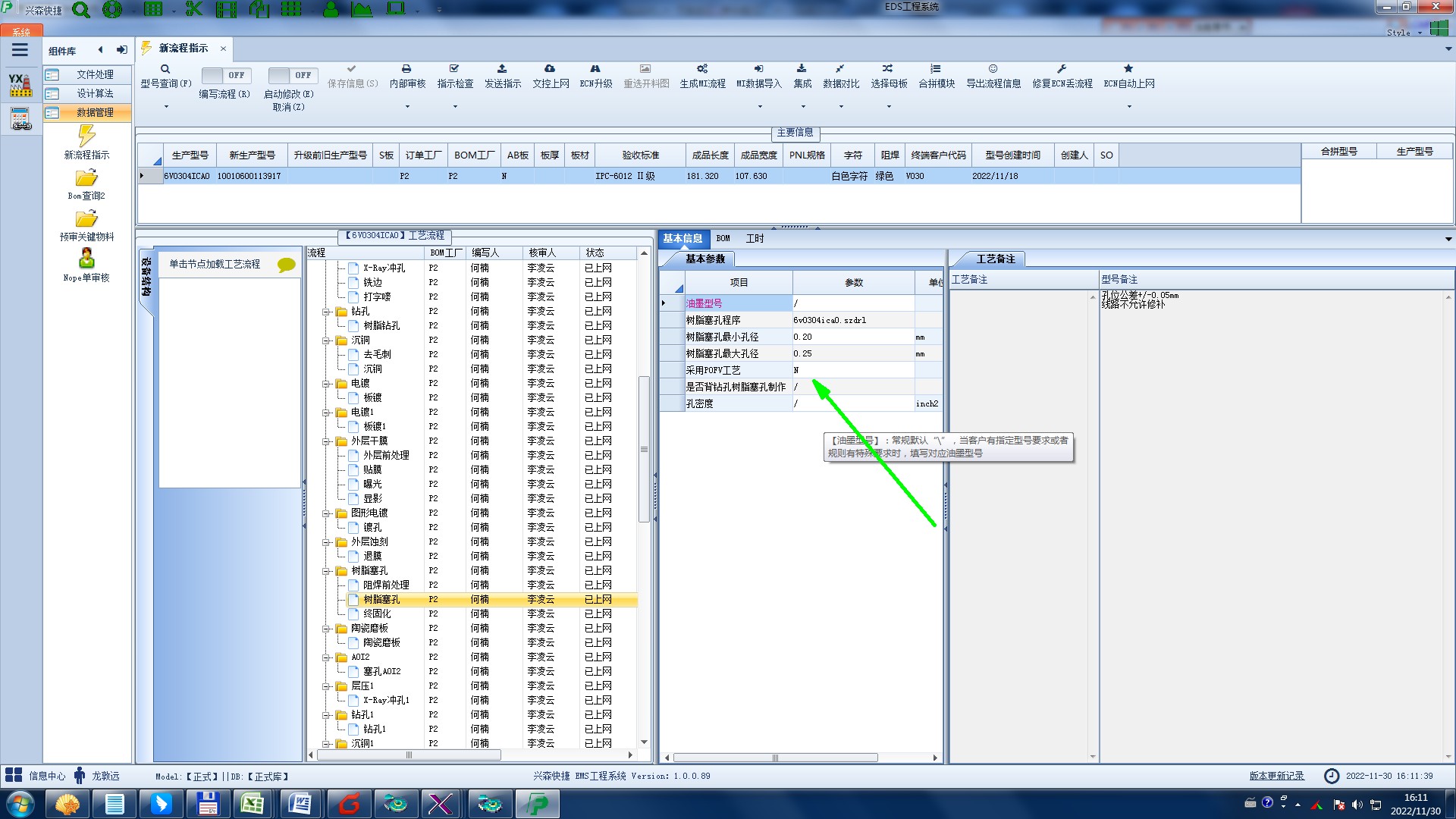Toggle the 启动修改 OFF switch
This screenshot has height=819, width=1456.
click(292, 75)
